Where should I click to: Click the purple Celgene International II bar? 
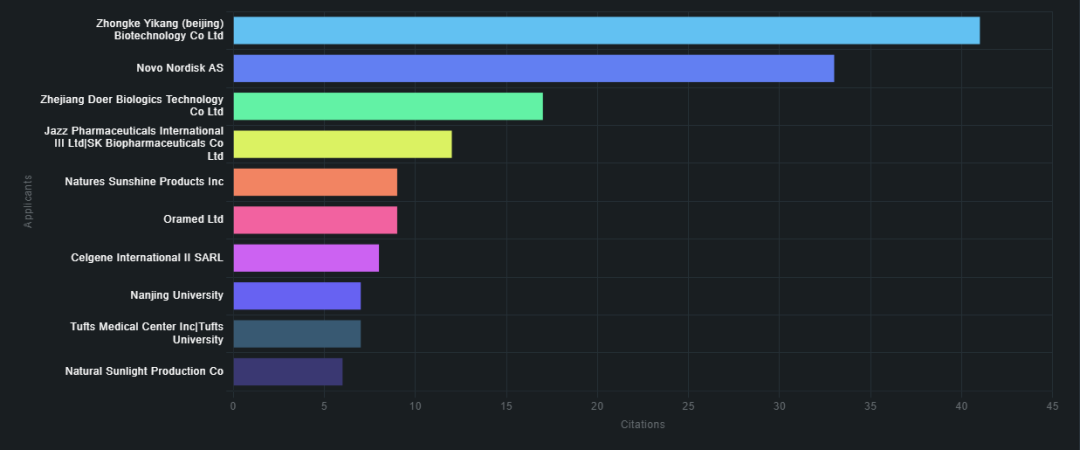[x=306, y=258]
